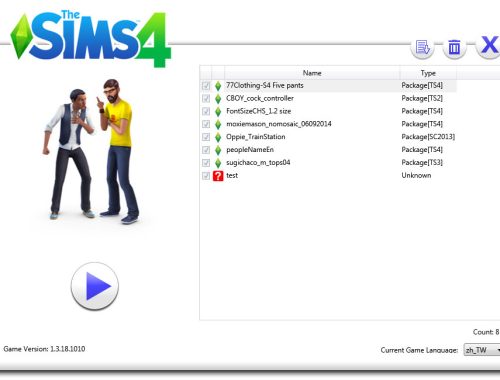Select the CBOY_cock_controller entry
Viewport: 500px width, 380px height.
pos(260,98)
